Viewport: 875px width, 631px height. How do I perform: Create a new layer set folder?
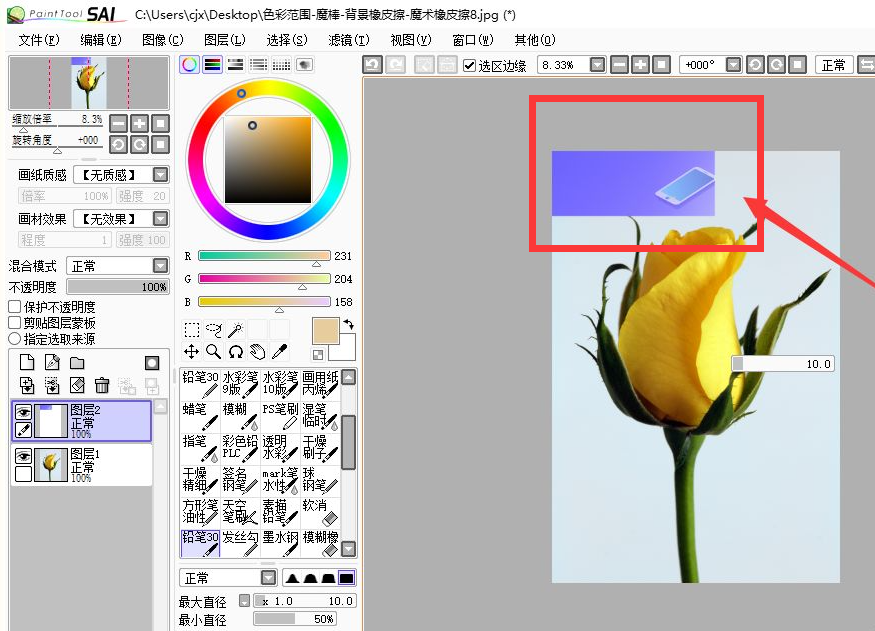tap(77, 362)
